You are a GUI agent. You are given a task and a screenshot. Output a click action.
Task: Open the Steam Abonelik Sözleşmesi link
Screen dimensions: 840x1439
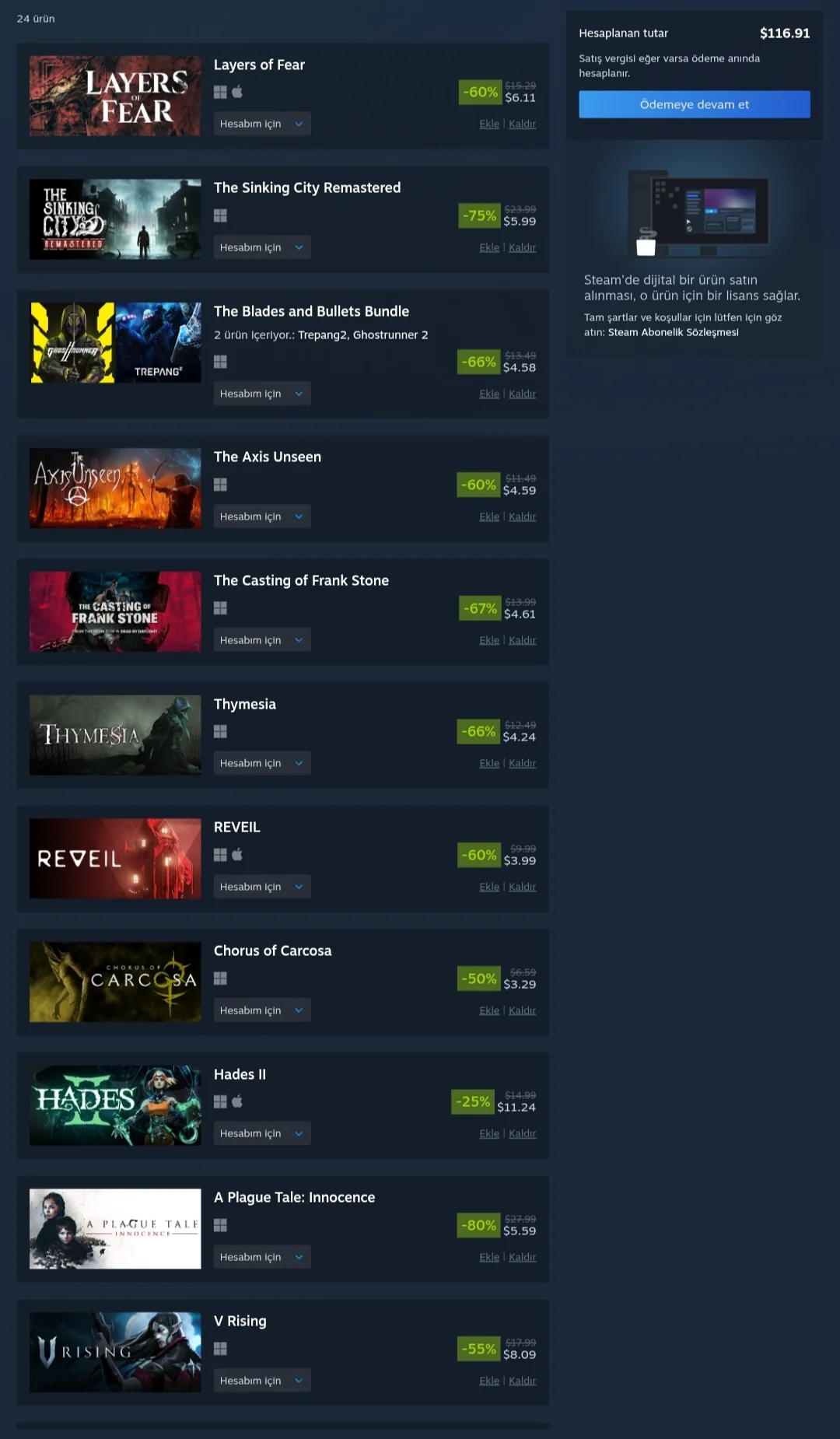(x=673, y=332)
